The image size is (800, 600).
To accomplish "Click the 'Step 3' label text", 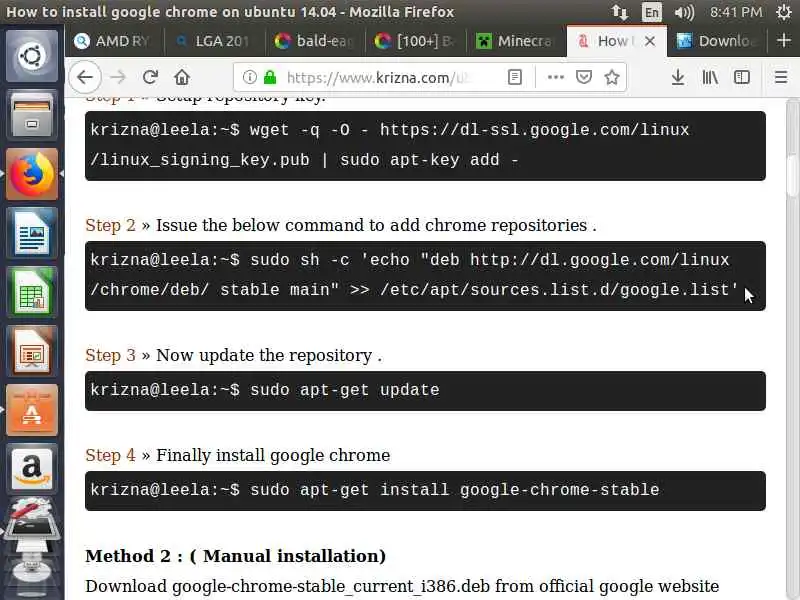I will pyautogui.click(x=110, y=355).
